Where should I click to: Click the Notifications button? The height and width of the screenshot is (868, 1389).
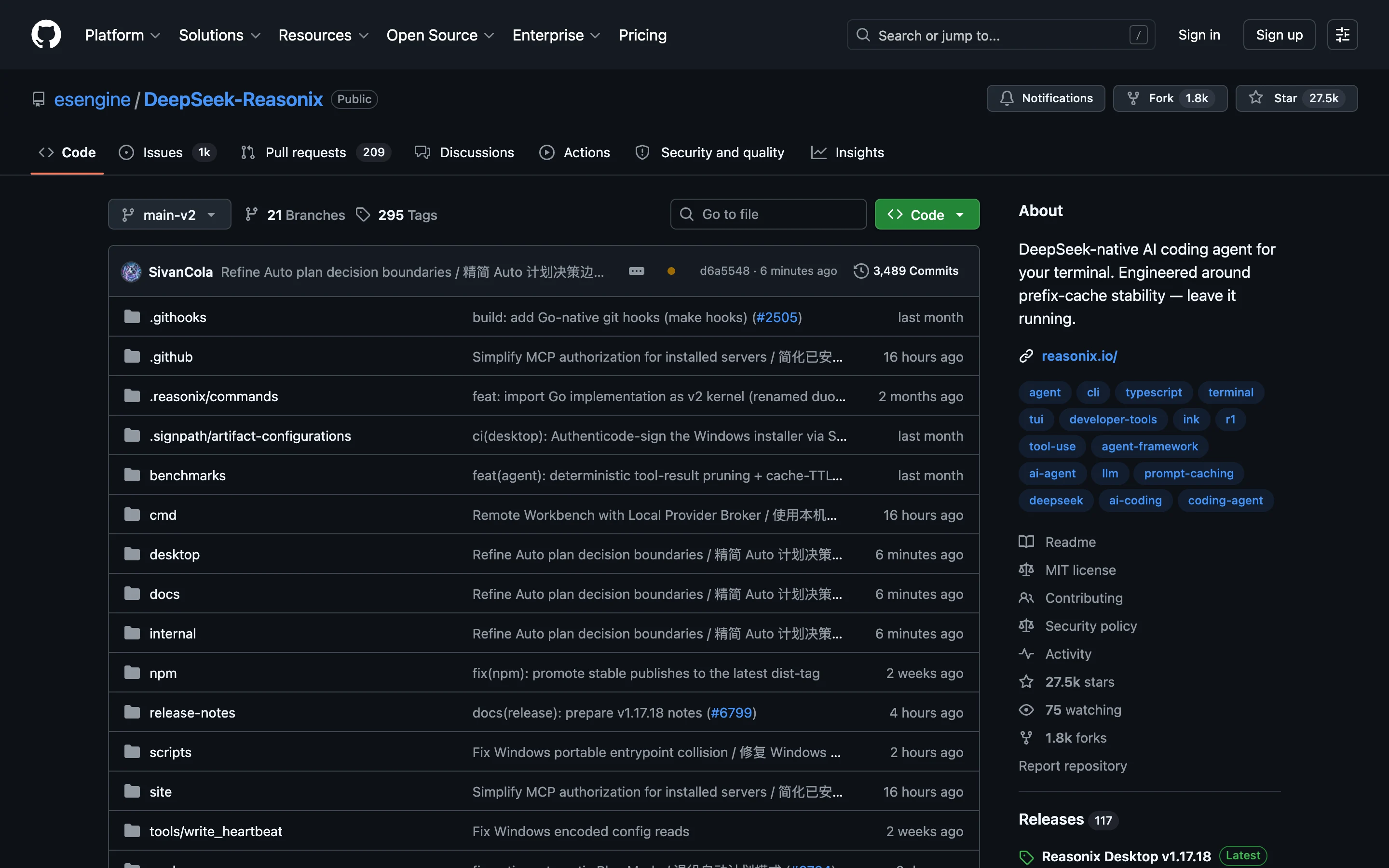pyautogui.click(x=1046, y=98)
